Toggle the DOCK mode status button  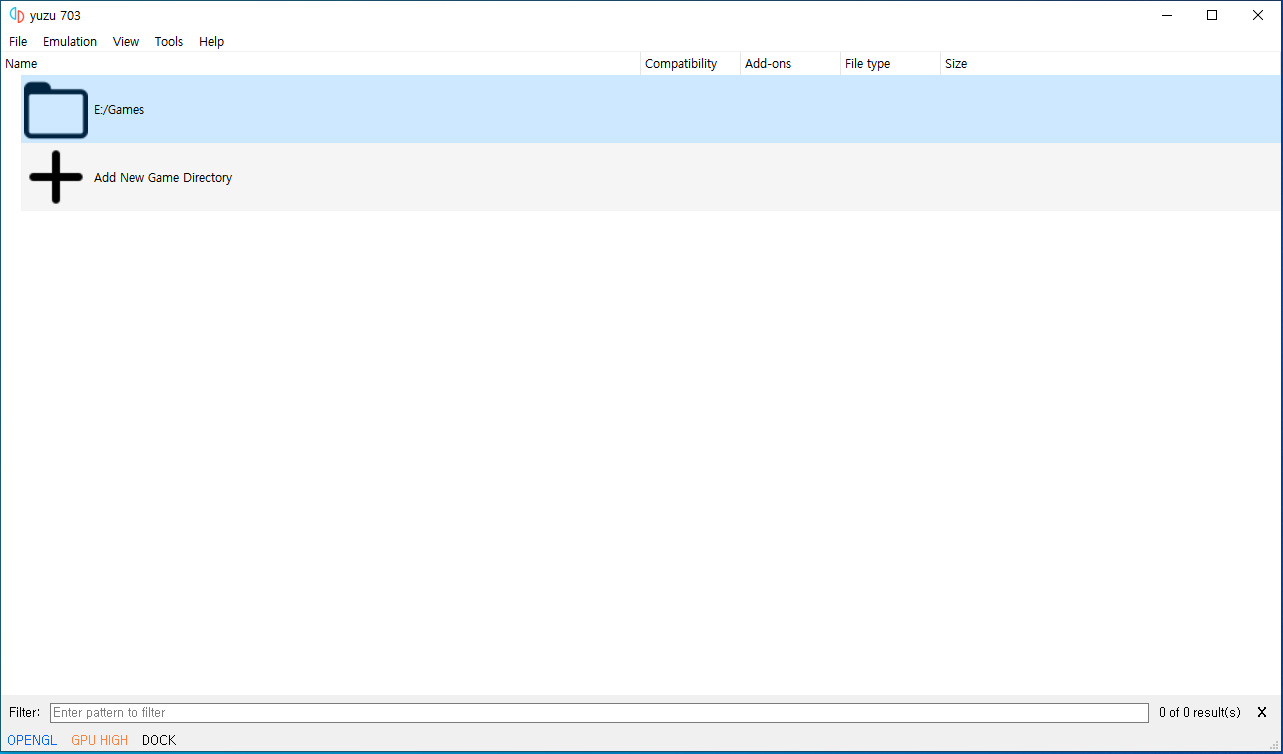pos(159,741)
